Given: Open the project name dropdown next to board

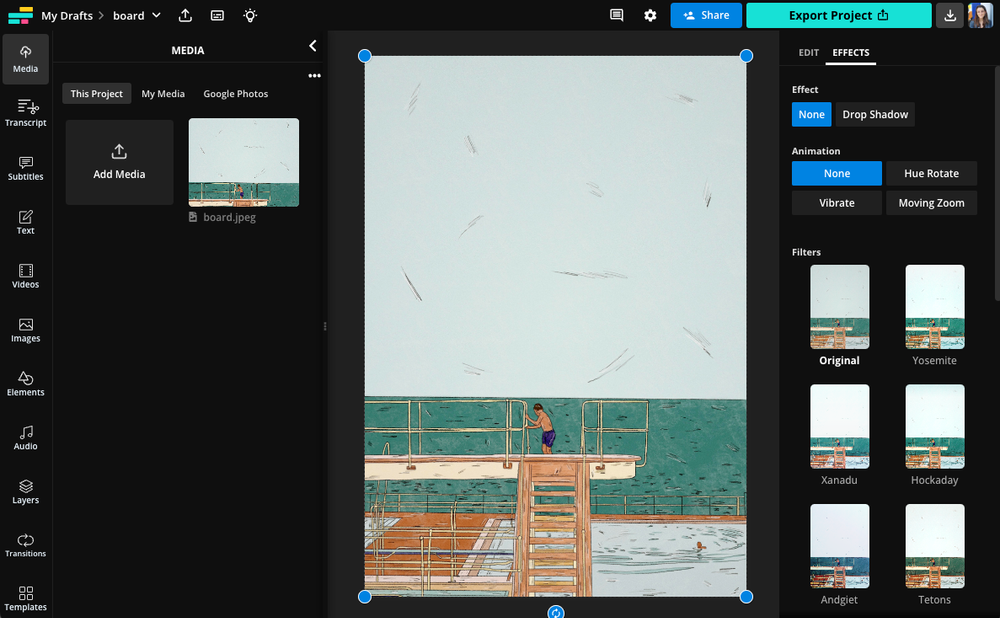Looking at the screenshot, I should [158, 15].
